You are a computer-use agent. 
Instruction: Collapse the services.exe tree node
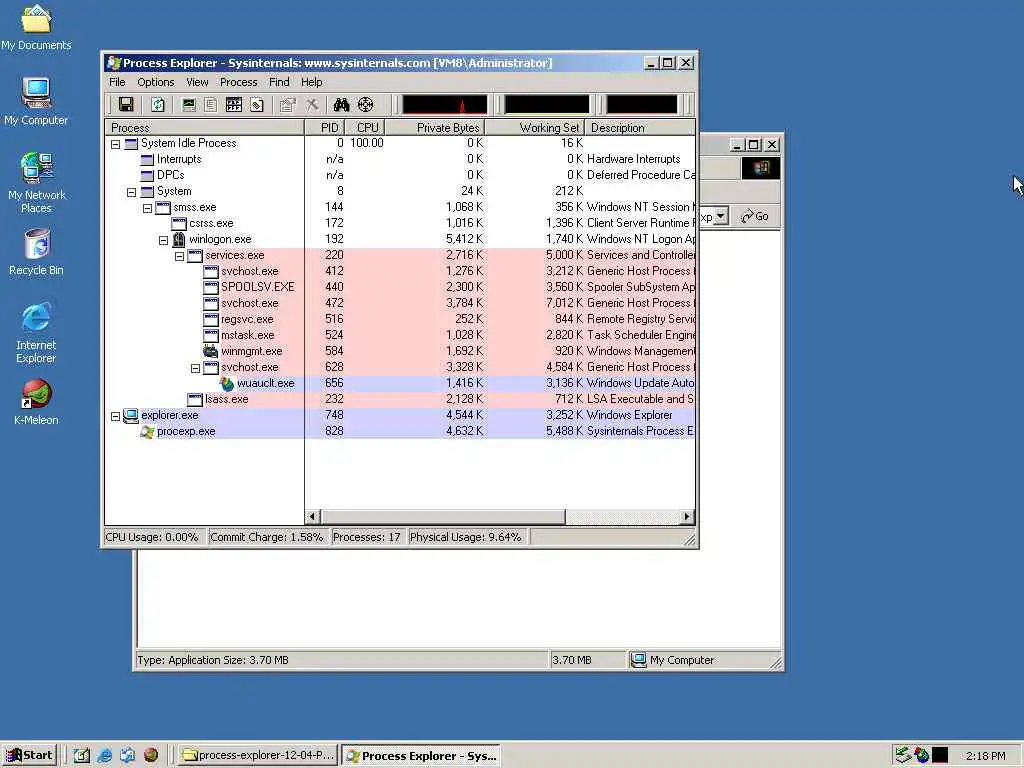[180, 256]
